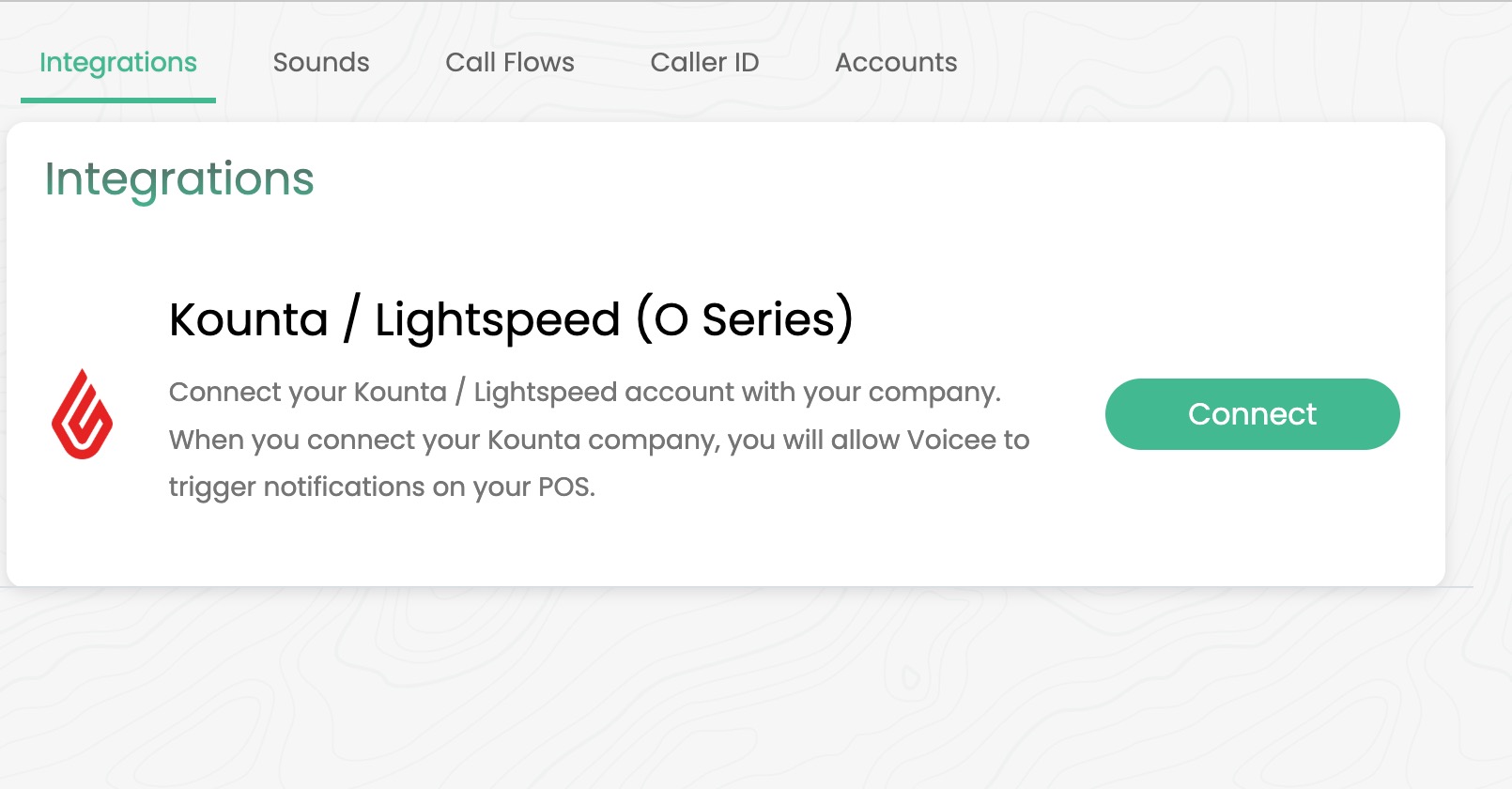
Task: Go to the Caller ID tab
Action: (704, 63)
